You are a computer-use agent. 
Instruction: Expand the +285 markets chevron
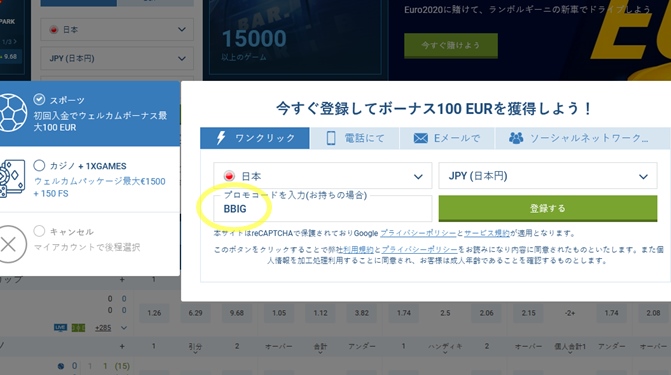124,328
